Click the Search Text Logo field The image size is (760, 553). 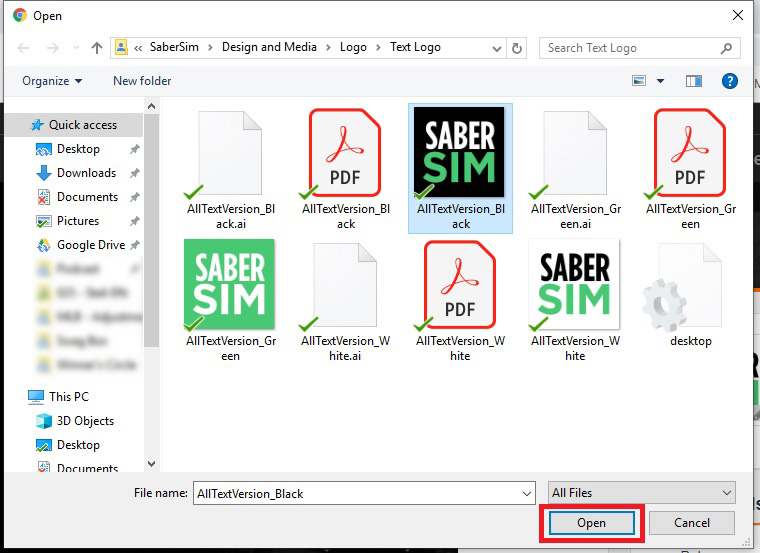(x=639, y=48)
